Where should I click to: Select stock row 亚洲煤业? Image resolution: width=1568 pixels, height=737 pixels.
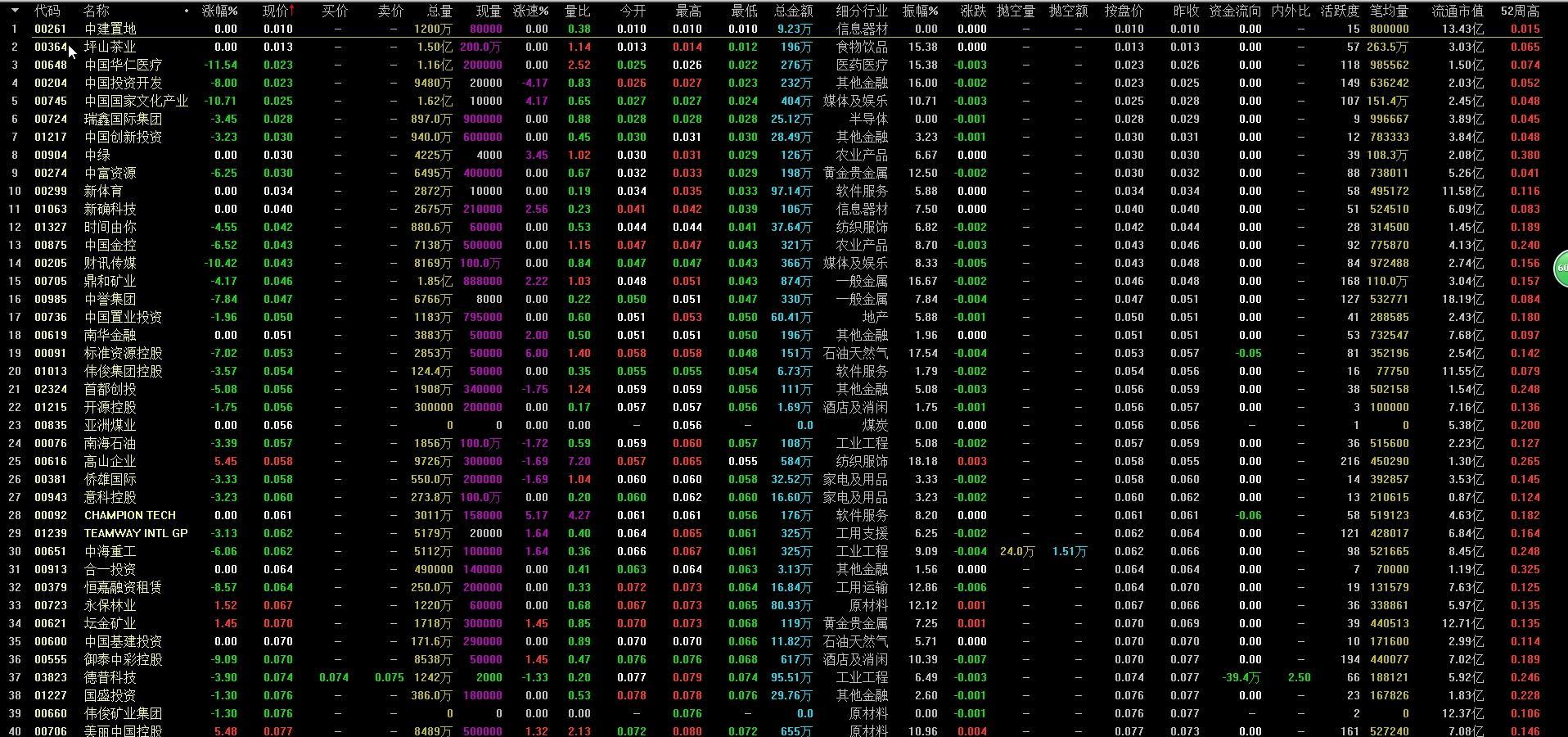point(110,425)
